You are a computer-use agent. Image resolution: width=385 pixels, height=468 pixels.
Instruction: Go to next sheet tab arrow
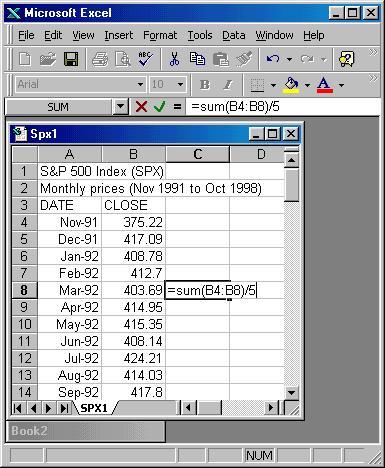pyautogui.click(x=48, y=408)
